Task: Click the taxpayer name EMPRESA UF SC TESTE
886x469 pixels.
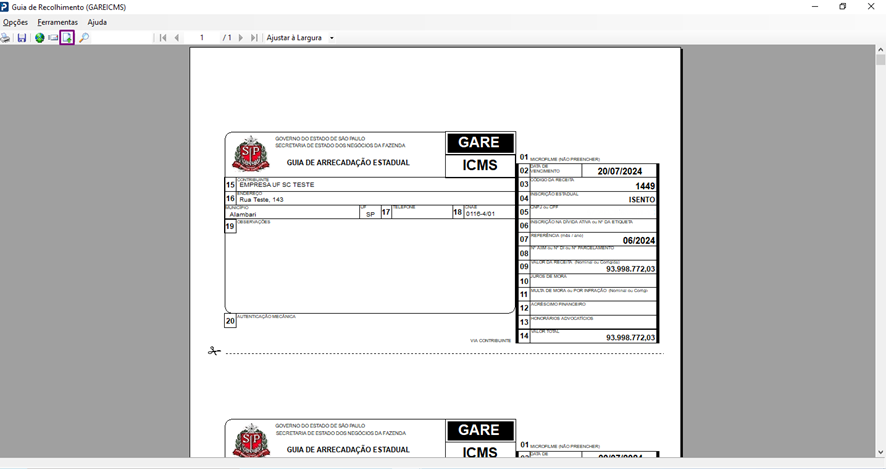Action: click(x=277, y=185)
